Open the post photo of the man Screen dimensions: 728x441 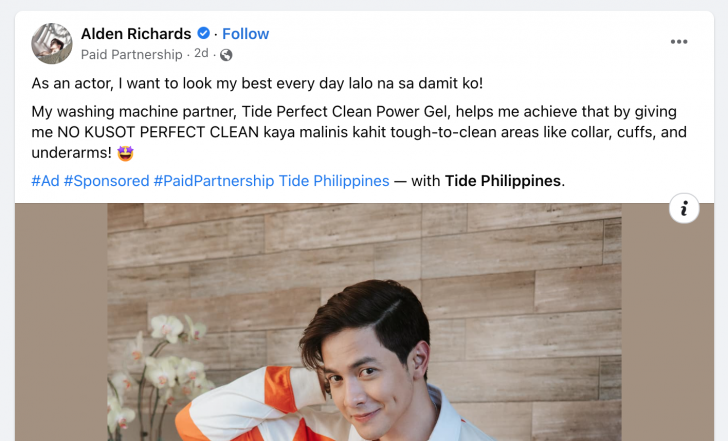364,322
